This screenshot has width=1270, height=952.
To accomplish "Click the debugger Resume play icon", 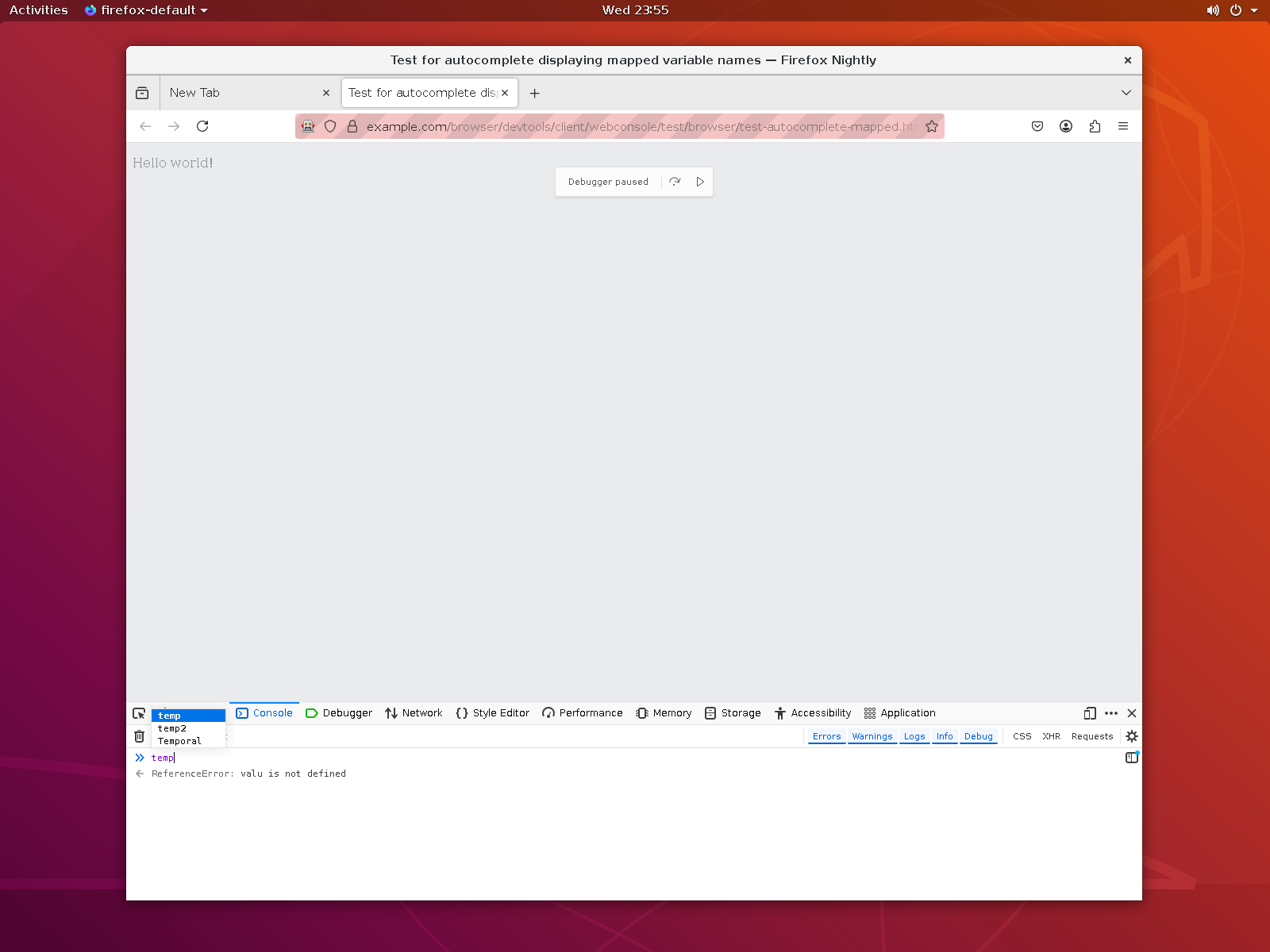I will [700, 182].
